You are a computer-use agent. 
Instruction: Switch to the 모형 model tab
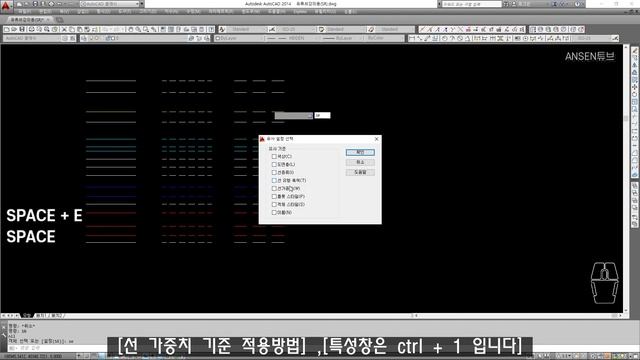point(27,316)
